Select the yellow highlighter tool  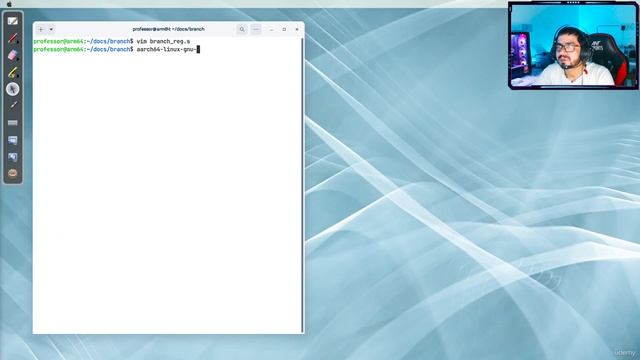tap(13, 72)
